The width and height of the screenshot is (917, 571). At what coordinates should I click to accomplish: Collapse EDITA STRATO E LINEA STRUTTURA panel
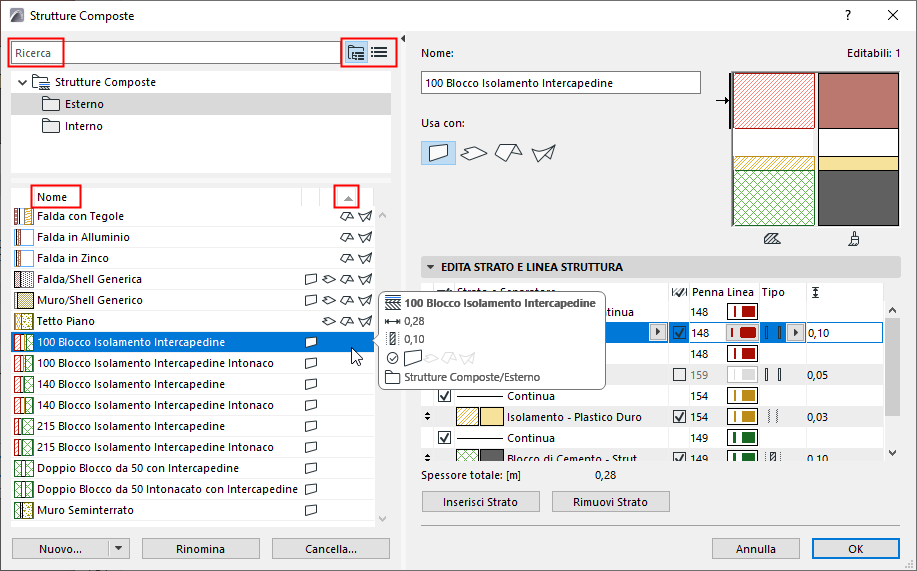coord(430,267)
